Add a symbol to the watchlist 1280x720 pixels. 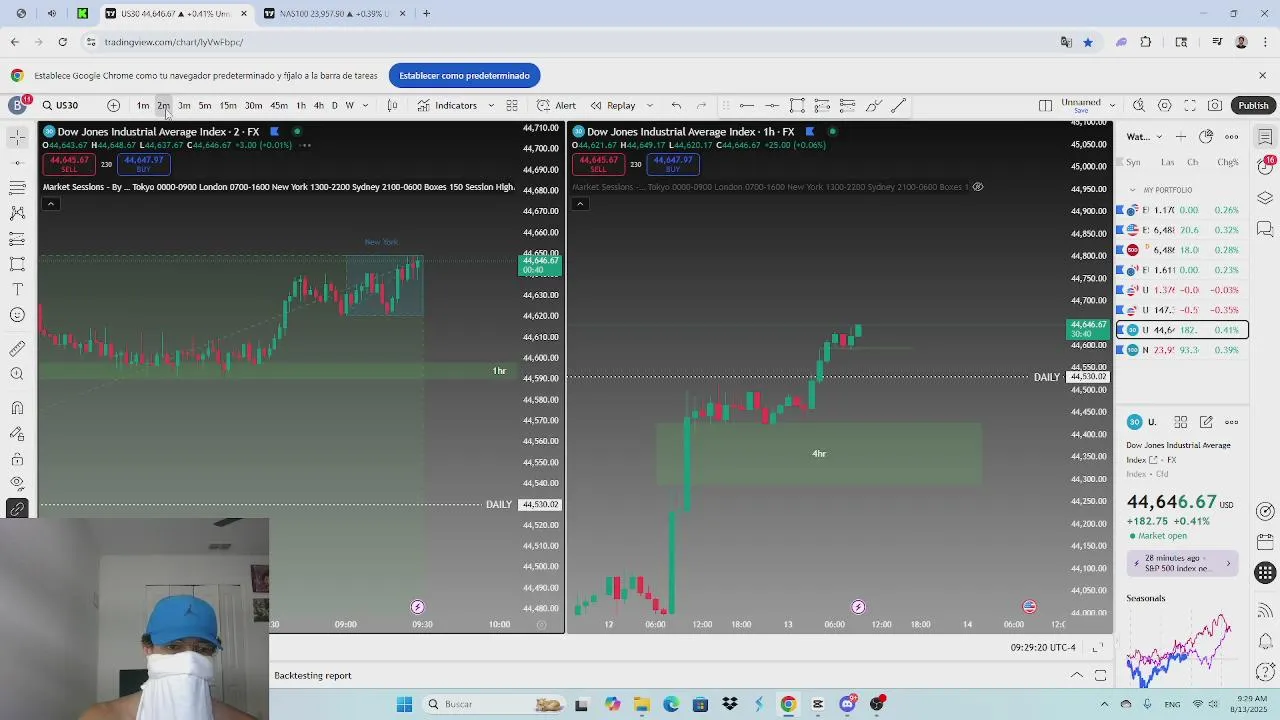pos(1181,137)
